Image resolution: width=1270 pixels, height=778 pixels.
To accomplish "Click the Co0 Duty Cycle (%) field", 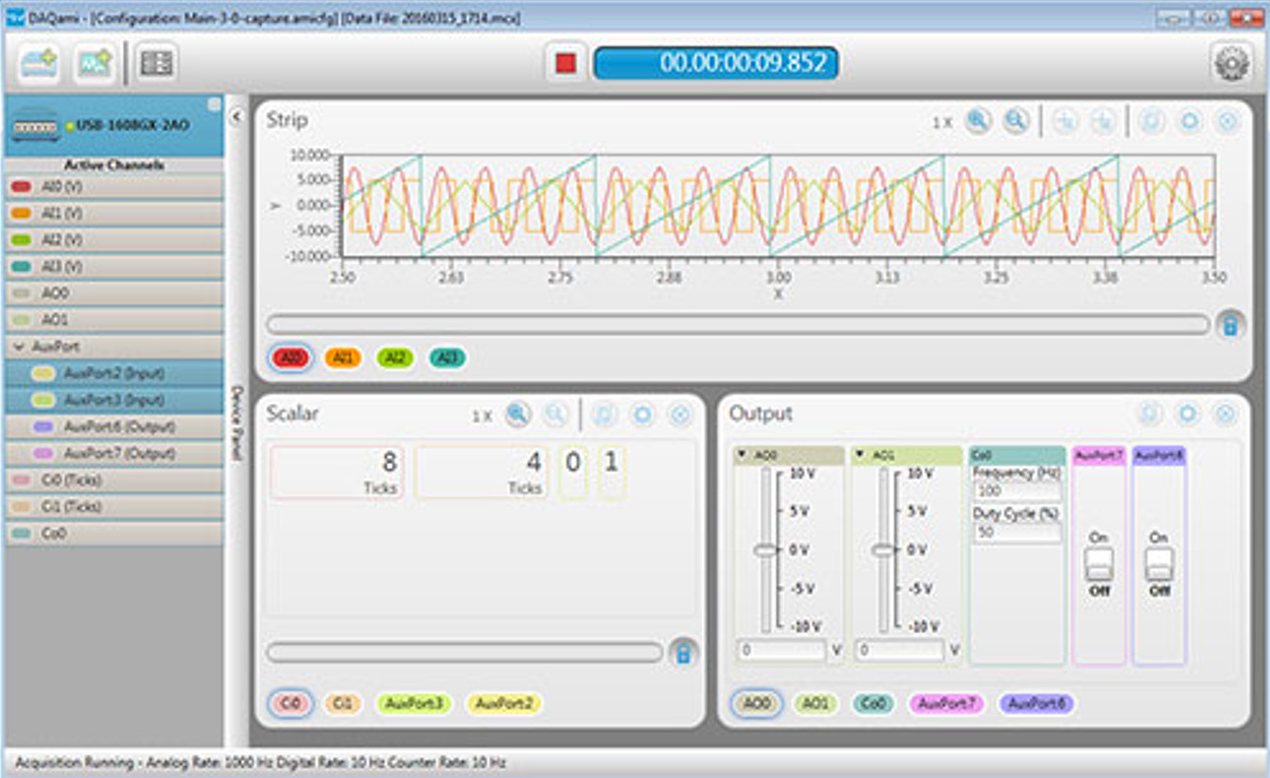I will [x=1016, y=533].
